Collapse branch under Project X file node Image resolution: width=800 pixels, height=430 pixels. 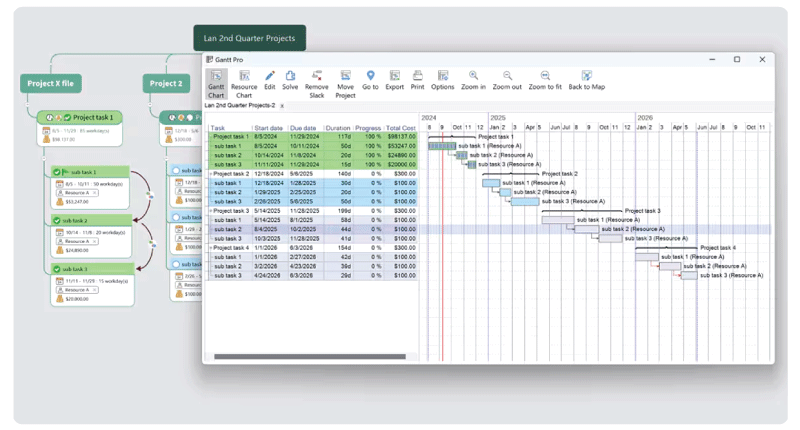coord(28,104)
